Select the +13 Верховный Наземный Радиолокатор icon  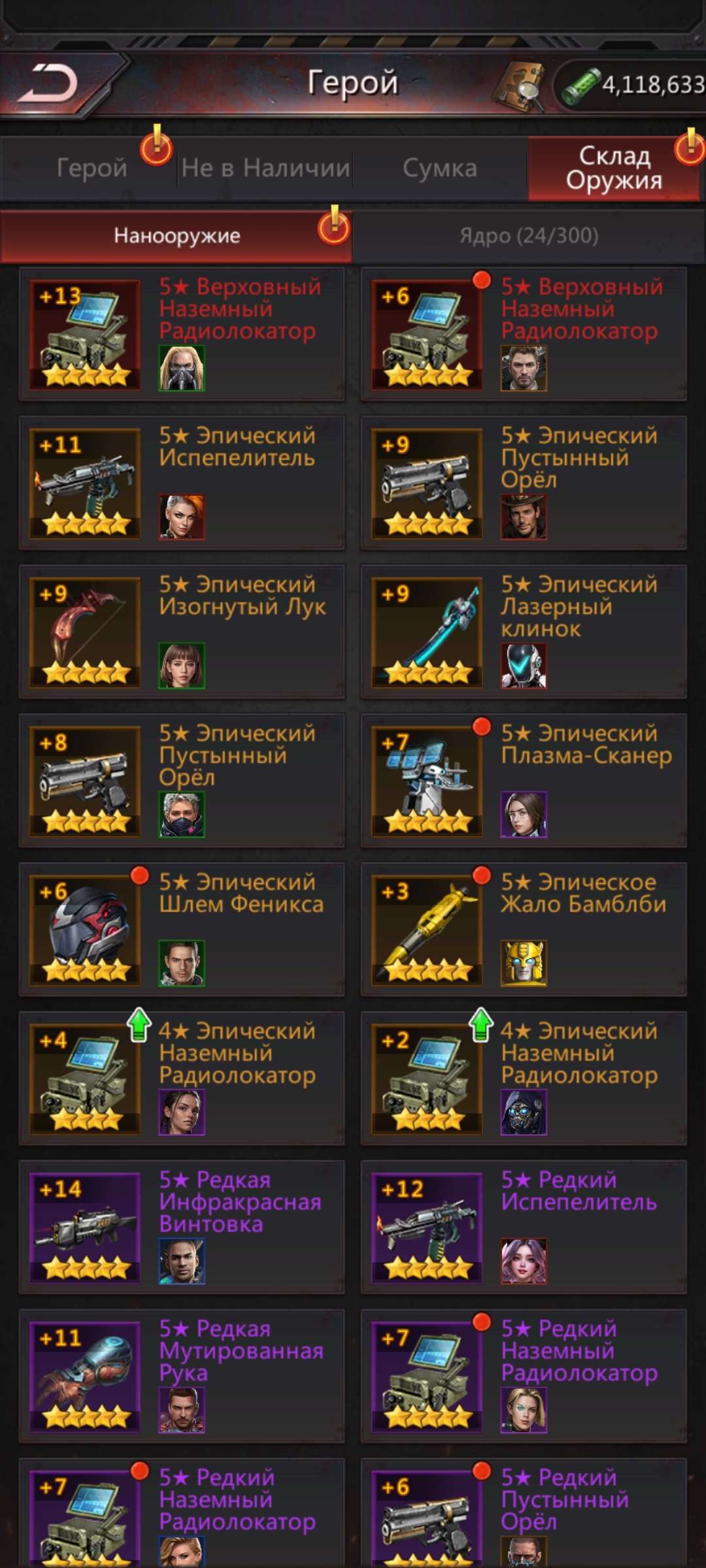(84, 335)
